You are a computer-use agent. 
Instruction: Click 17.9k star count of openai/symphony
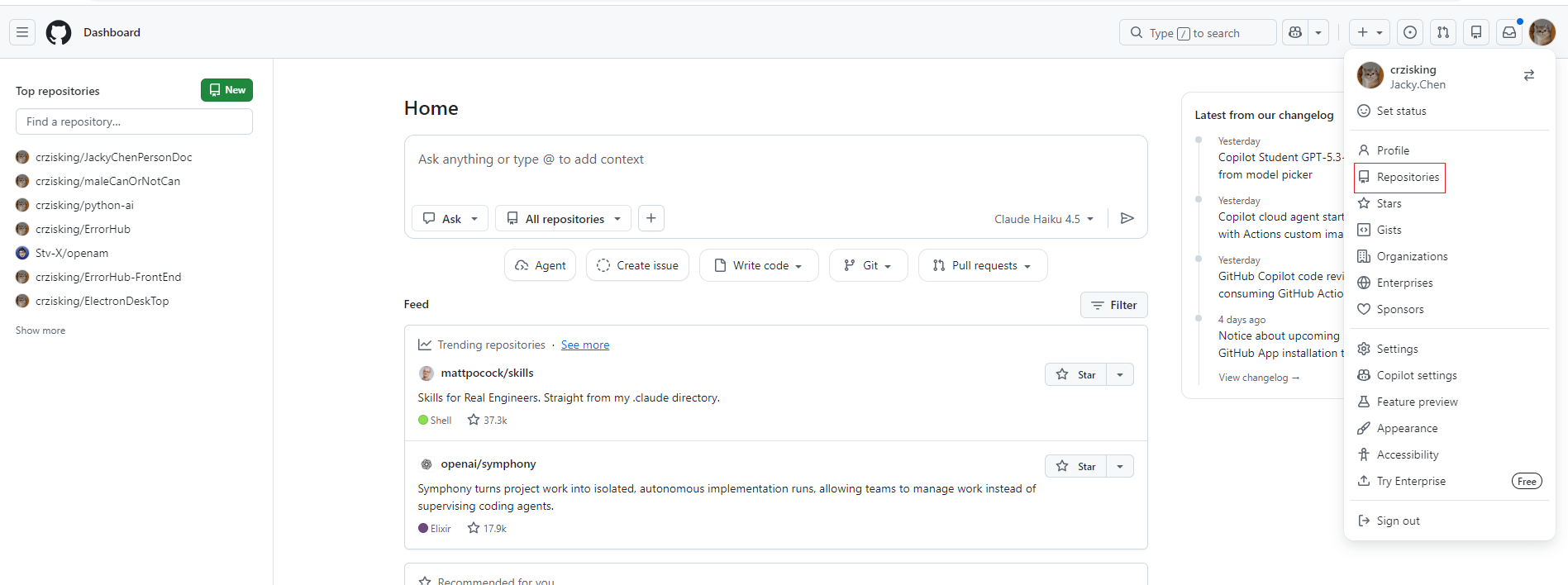(487, 528)
